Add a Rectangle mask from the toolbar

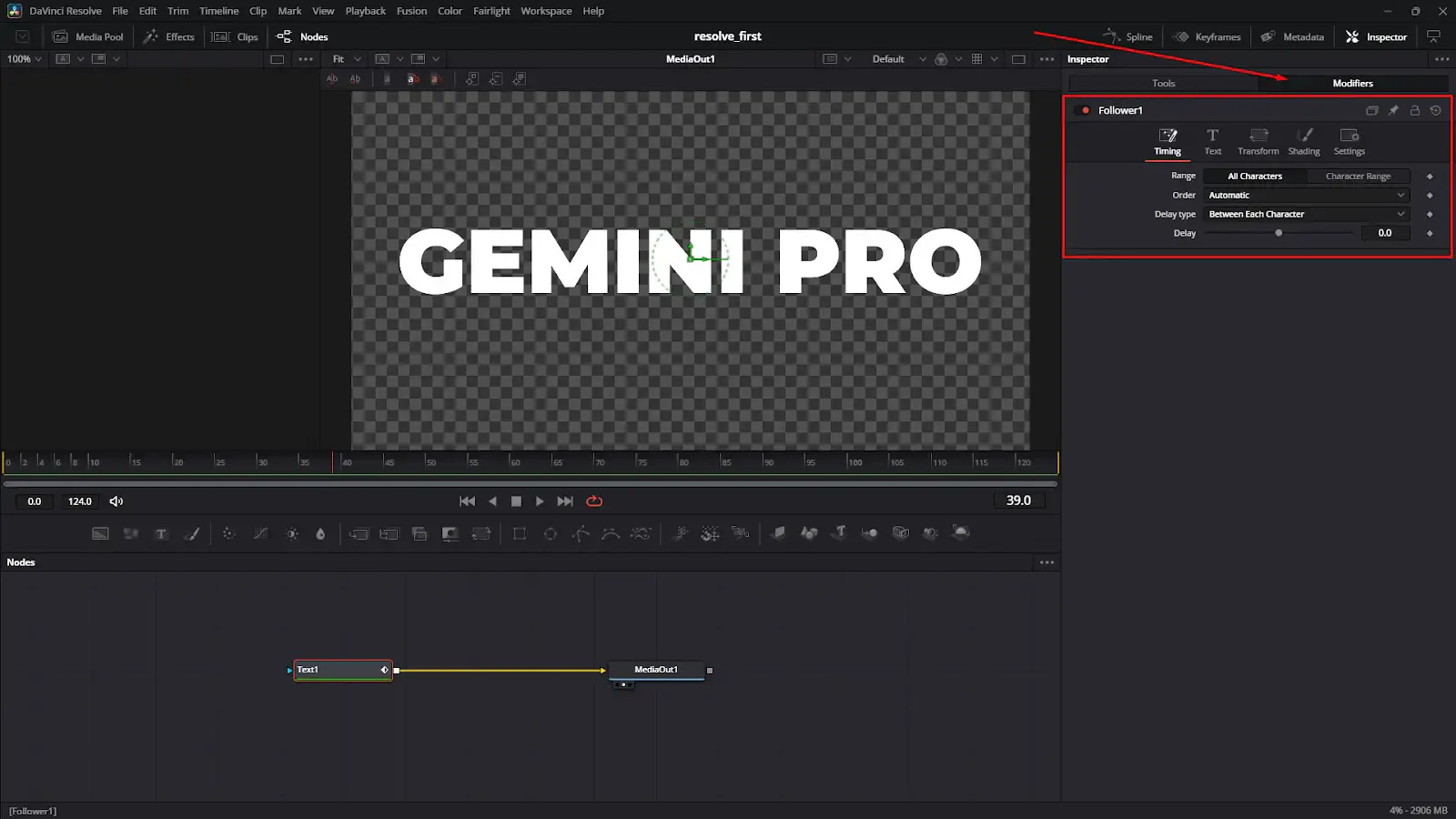click(x=520, y=534)
